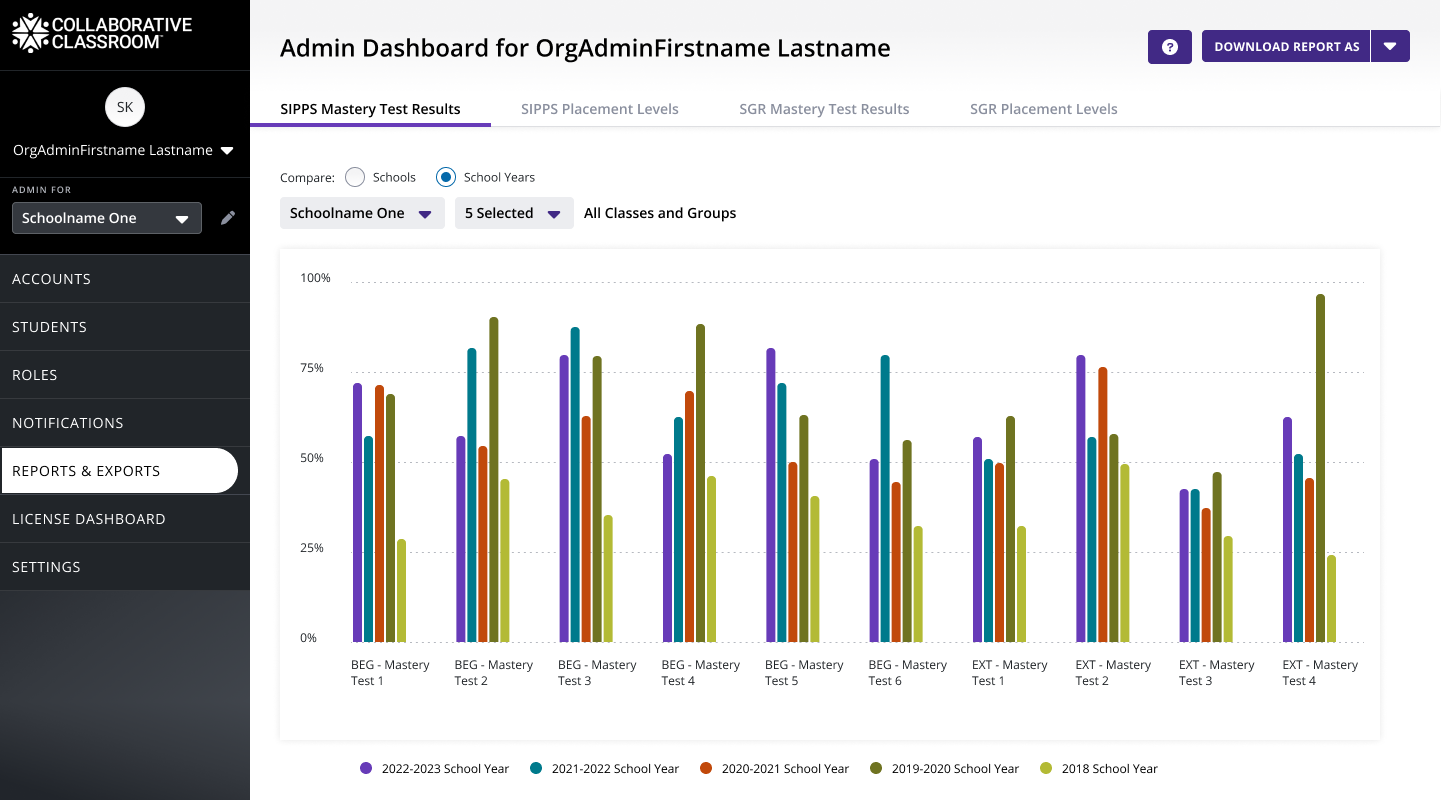Open the Admin For Schoolname One sidebar selector
This screenshot has height=800, width=1441.
pyautogui.click(x=106, y=218)
